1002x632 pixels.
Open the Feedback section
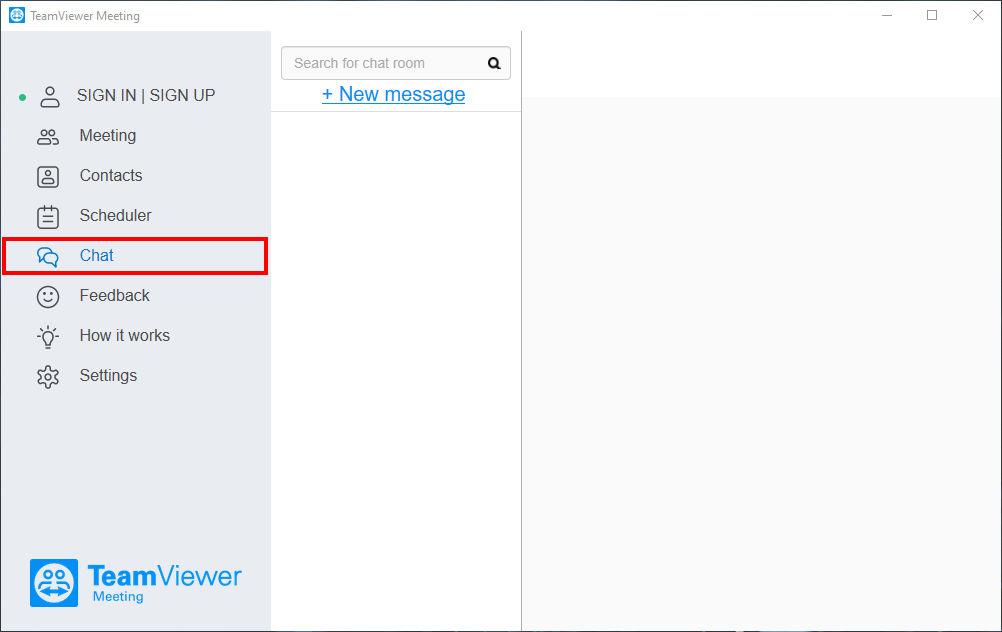(x=114, y=295)
